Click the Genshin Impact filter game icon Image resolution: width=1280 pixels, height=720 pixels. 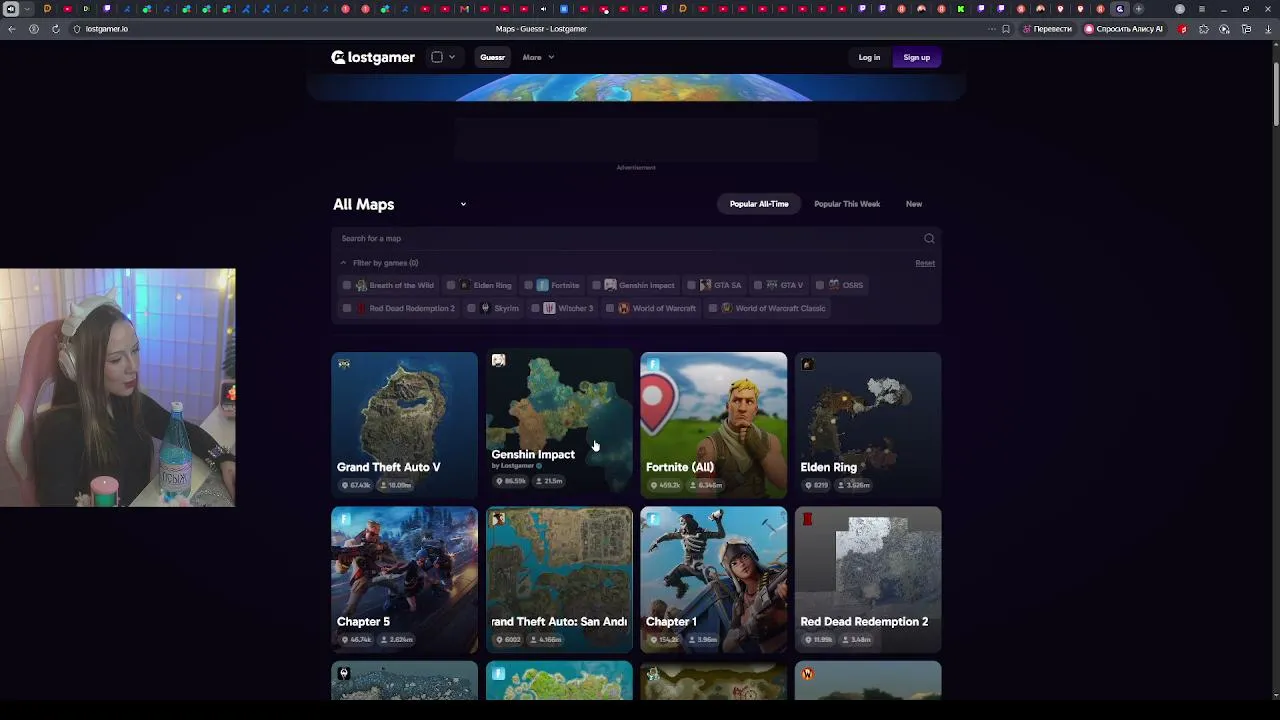tap(610, 285)
